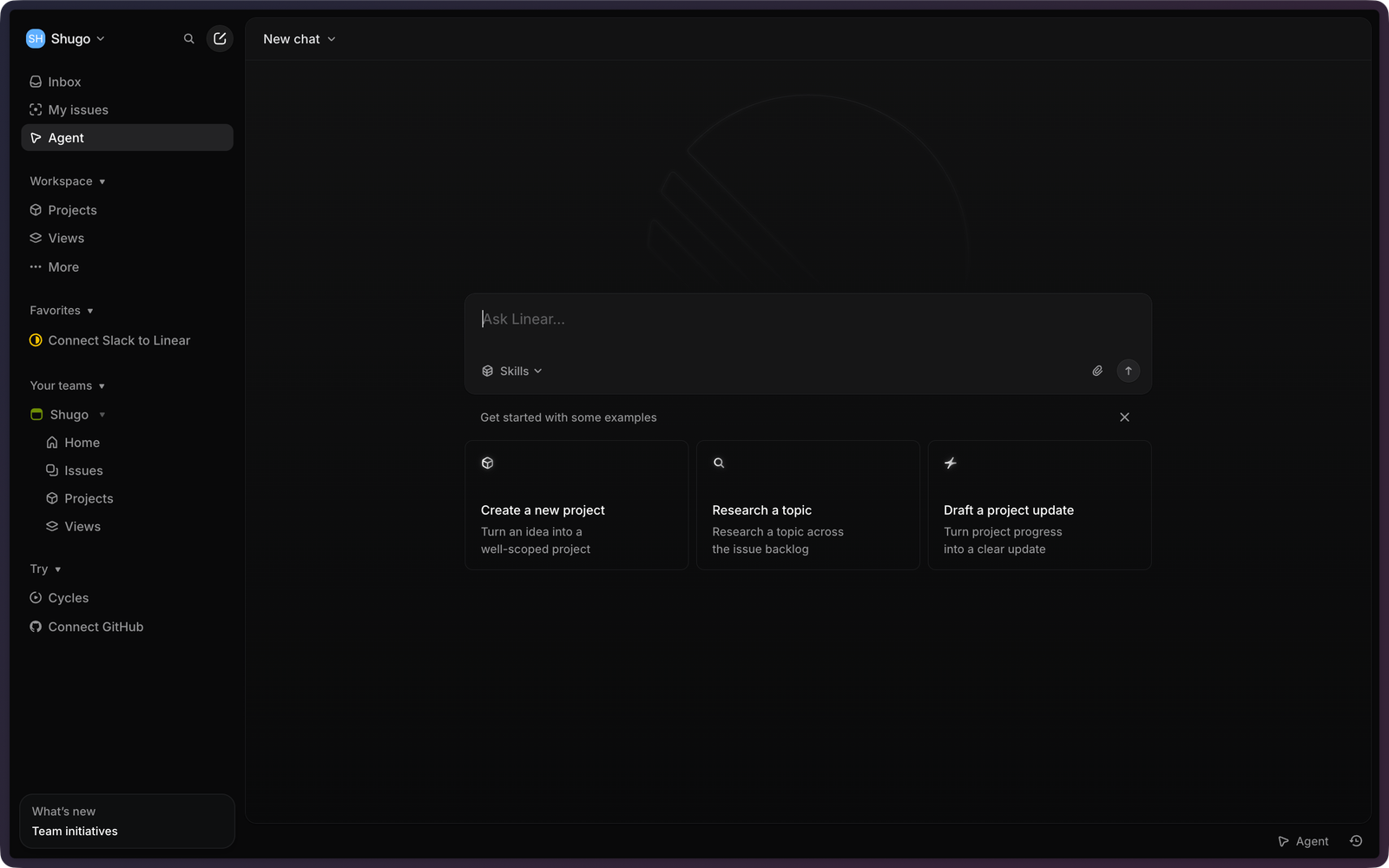
Task: Open the Shugo team Home
Action: pos(135,443)
